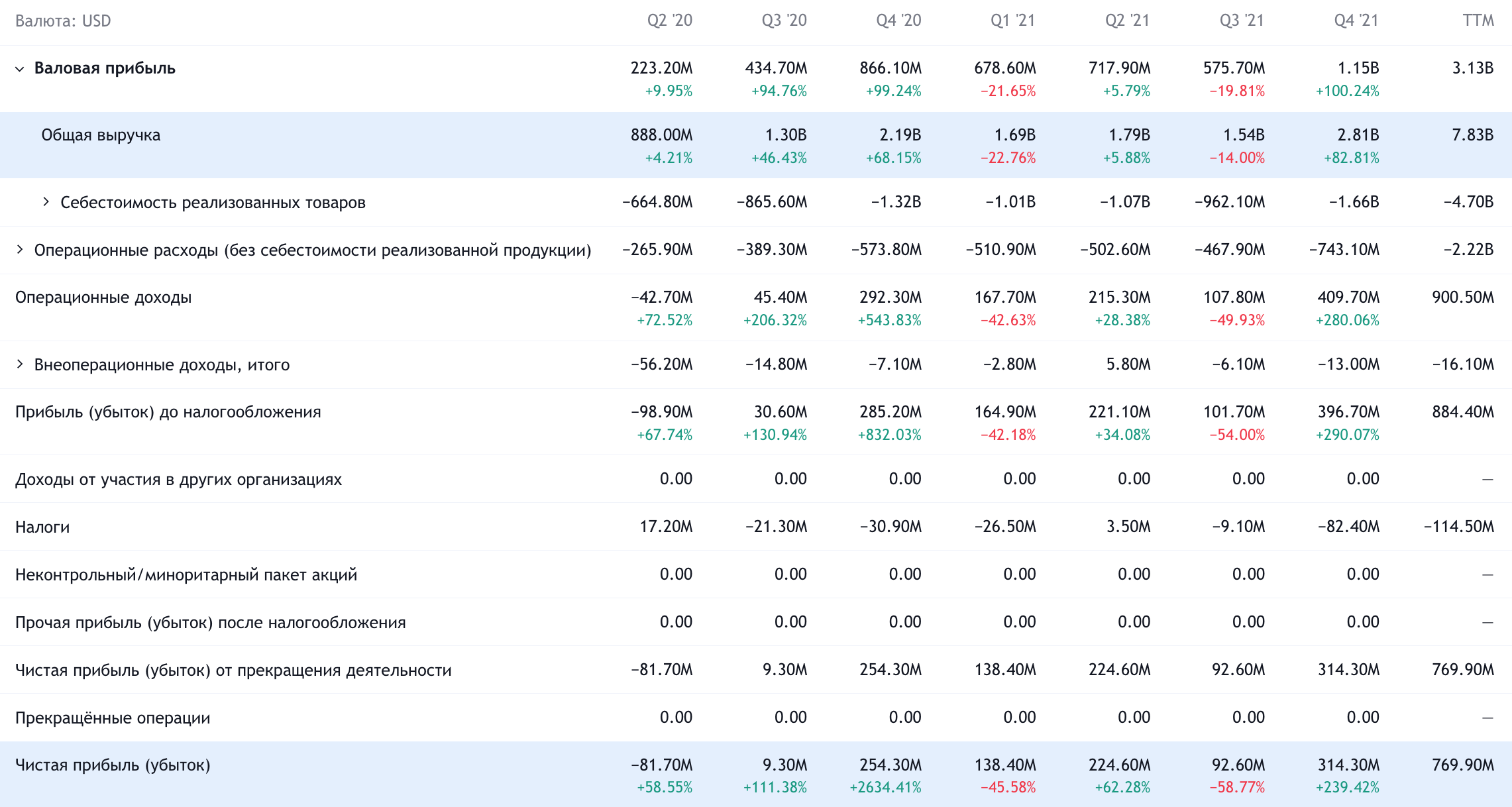The width and height of the screenshot is (1512, 807).
Task: Click the Q1 '21 column header
Action: [x=1013, y=21]
